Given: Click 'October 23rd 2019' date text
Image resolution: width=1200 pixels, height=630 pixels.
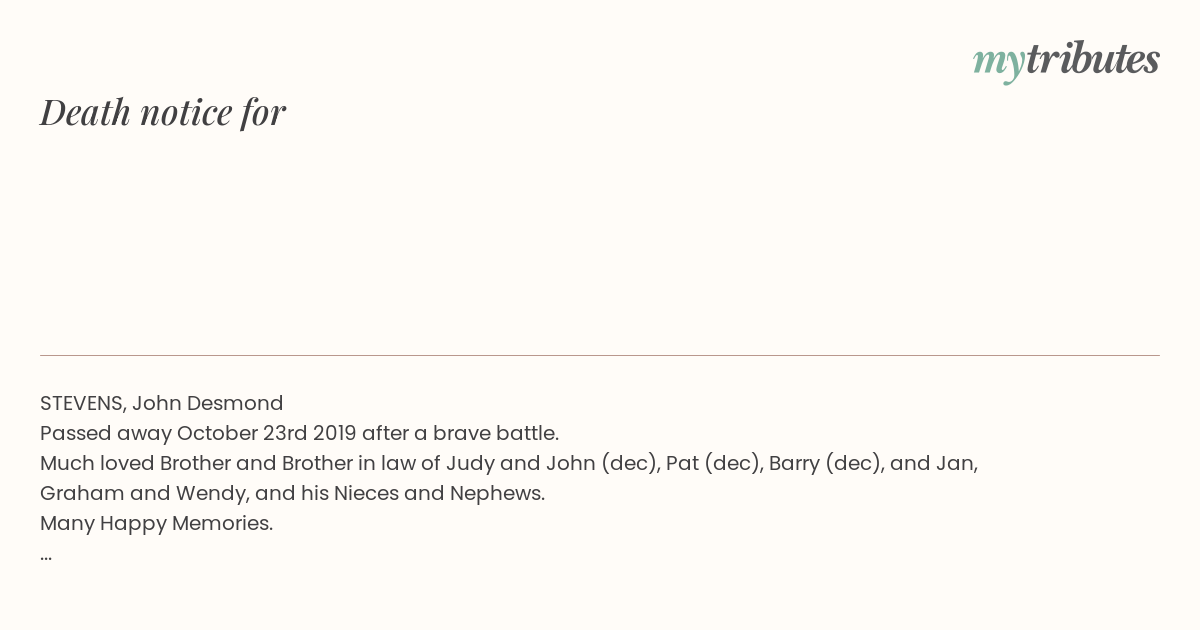Looking at the screenshot, I should (266, 433).
